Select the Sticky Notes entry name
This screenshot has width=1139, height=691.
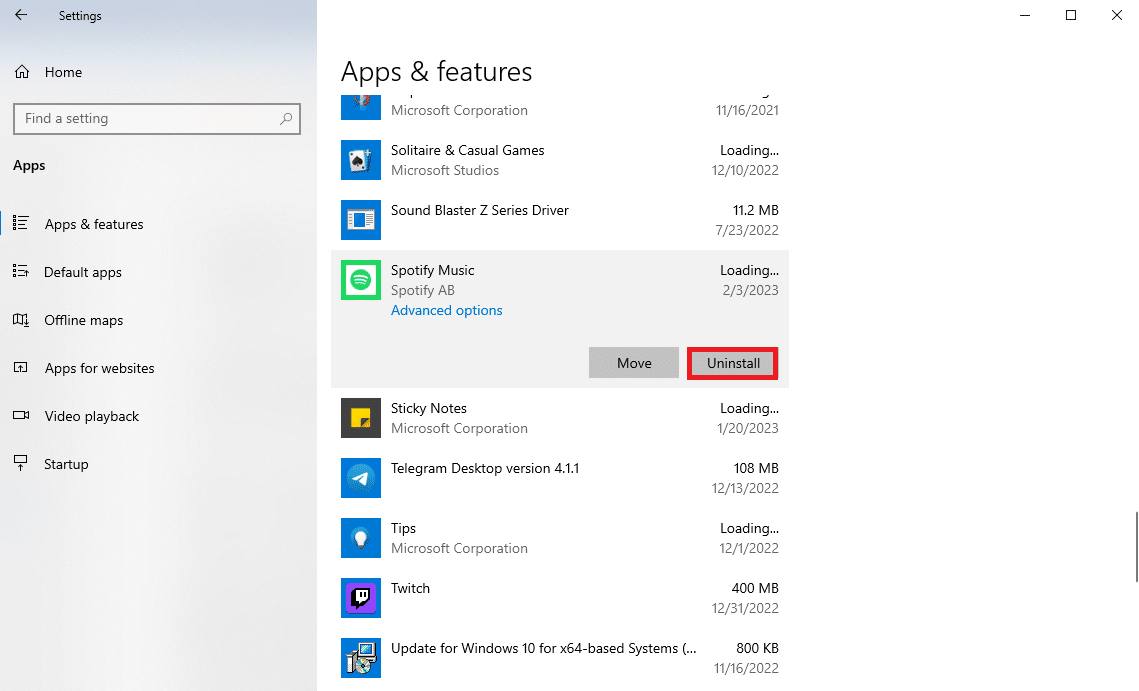point(429,408)
